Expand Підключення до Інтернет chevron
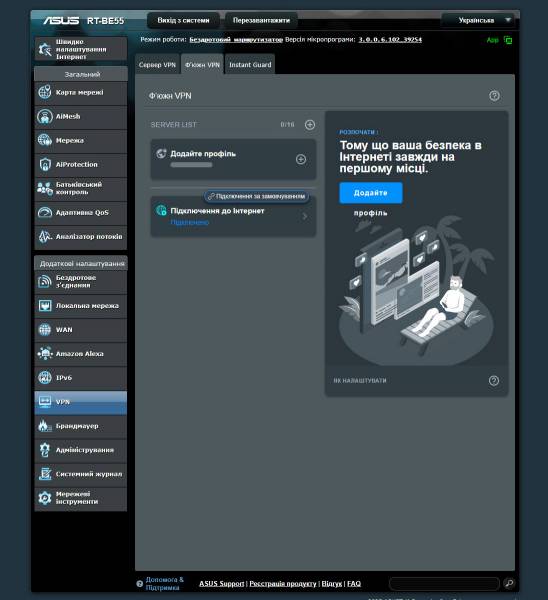 click(x=305, y=217)
